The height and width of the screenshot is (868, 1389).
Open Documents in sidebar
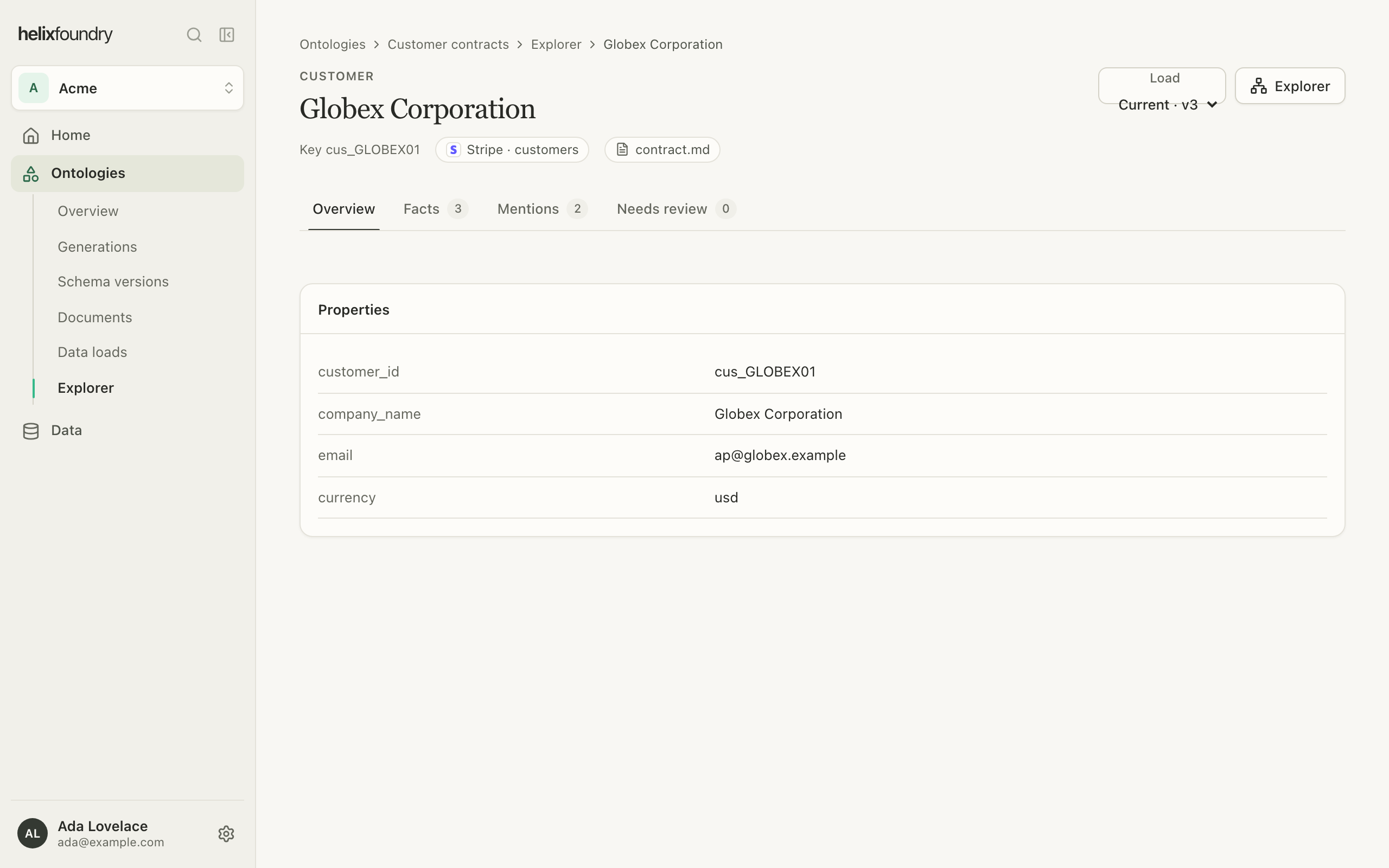click(95, 317)
